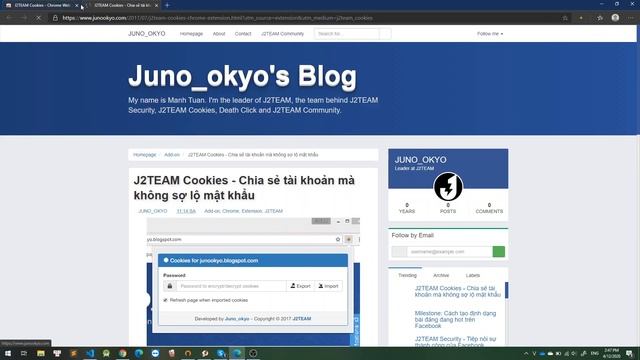Switch to the Archive sidebar tab
Screen dimensions: 640x360
pyautogui.click(x=441, y=276)
